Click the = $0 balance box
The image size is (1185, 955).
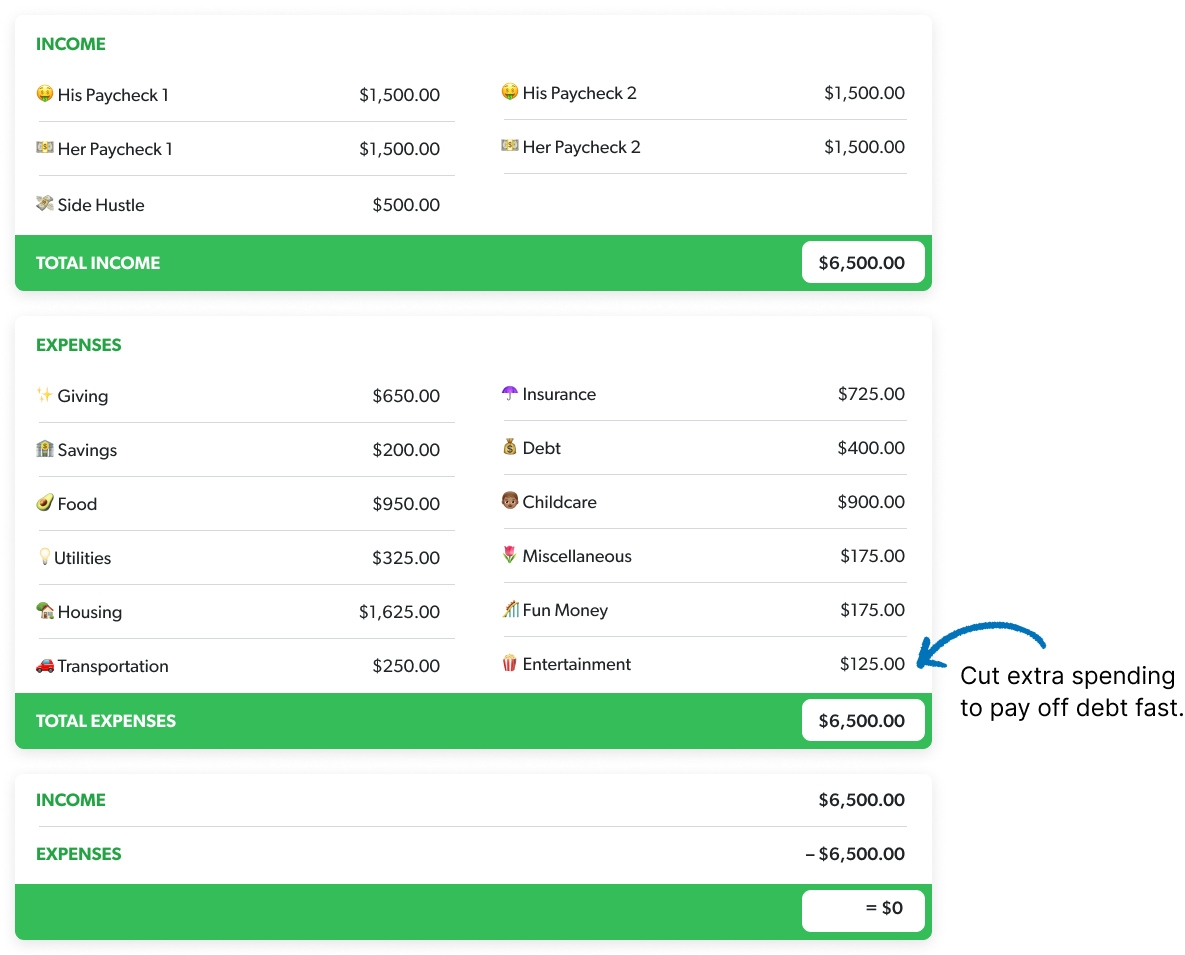862,908
